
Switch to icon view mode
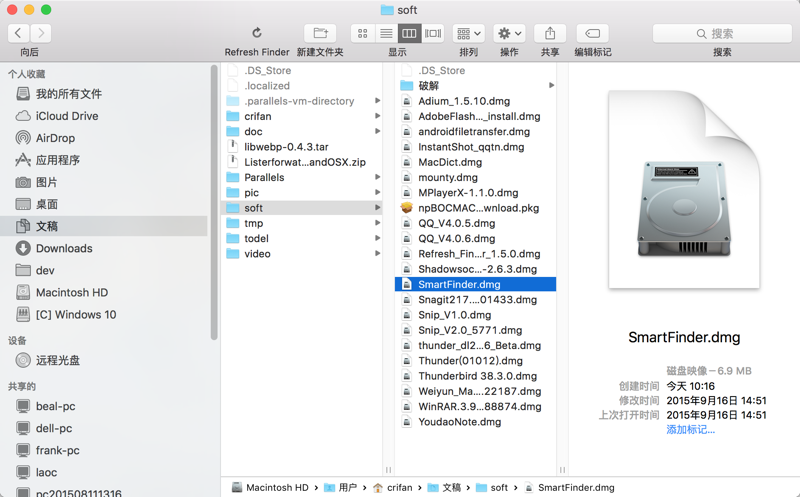(x=363, y=33)
